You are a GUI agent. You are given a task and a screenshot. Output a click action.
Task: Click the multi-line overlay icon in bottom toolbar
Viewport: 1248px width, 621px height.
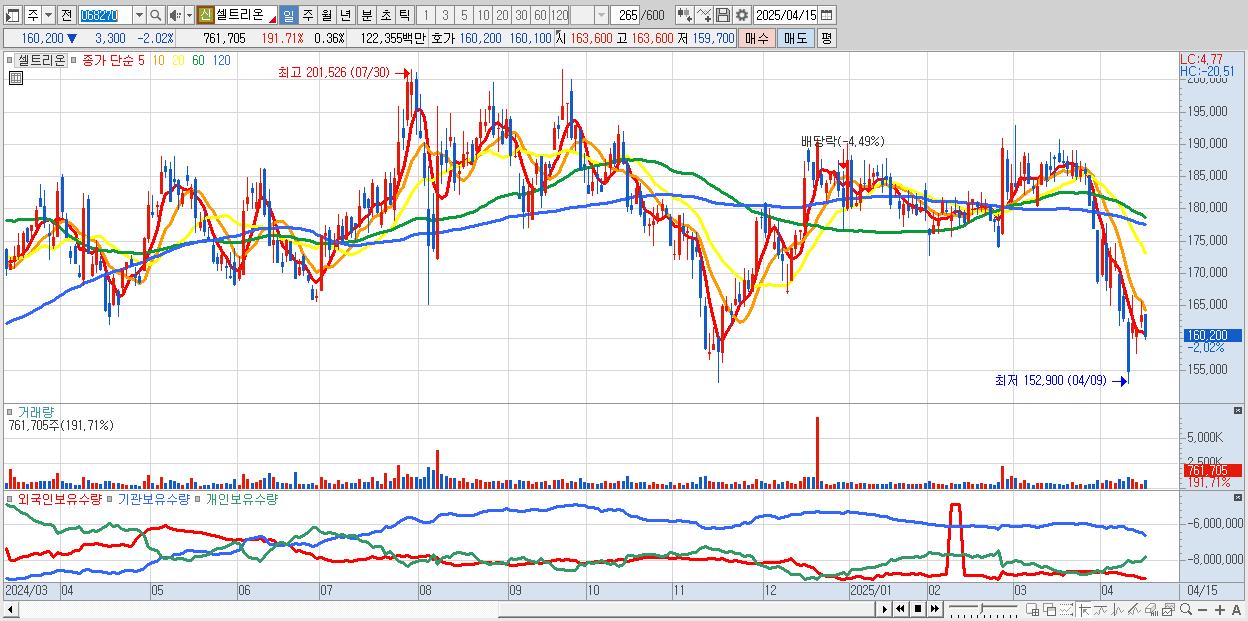coord(1135,610)
